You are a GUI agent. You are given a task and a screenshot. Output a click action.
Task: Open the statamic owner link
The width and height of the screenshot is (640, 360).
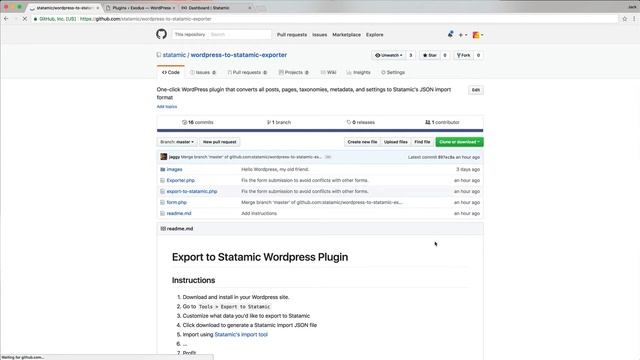click(x=174, y=55)
